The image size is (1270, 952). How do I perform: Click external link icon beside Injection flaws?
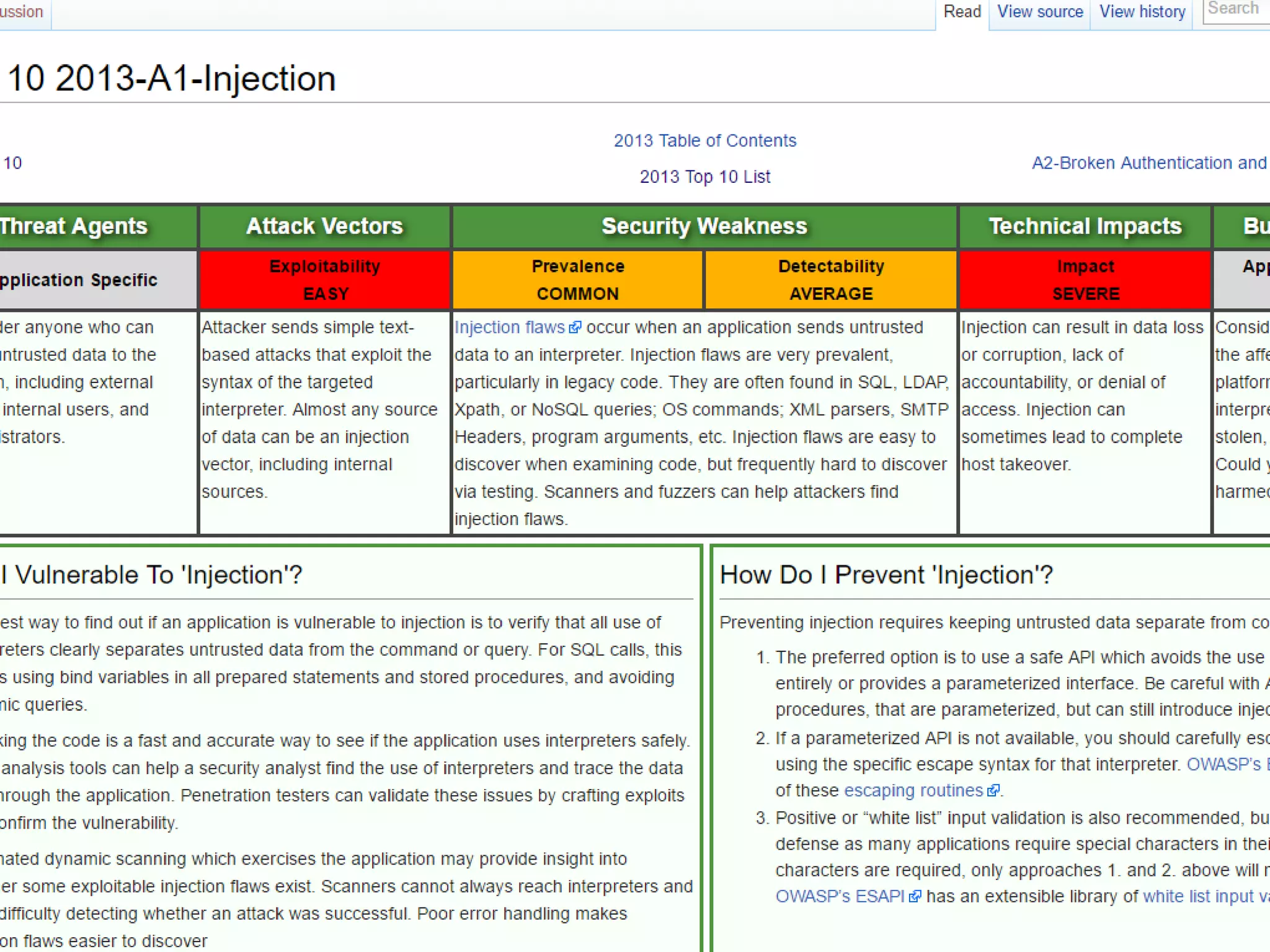[575, 327]
